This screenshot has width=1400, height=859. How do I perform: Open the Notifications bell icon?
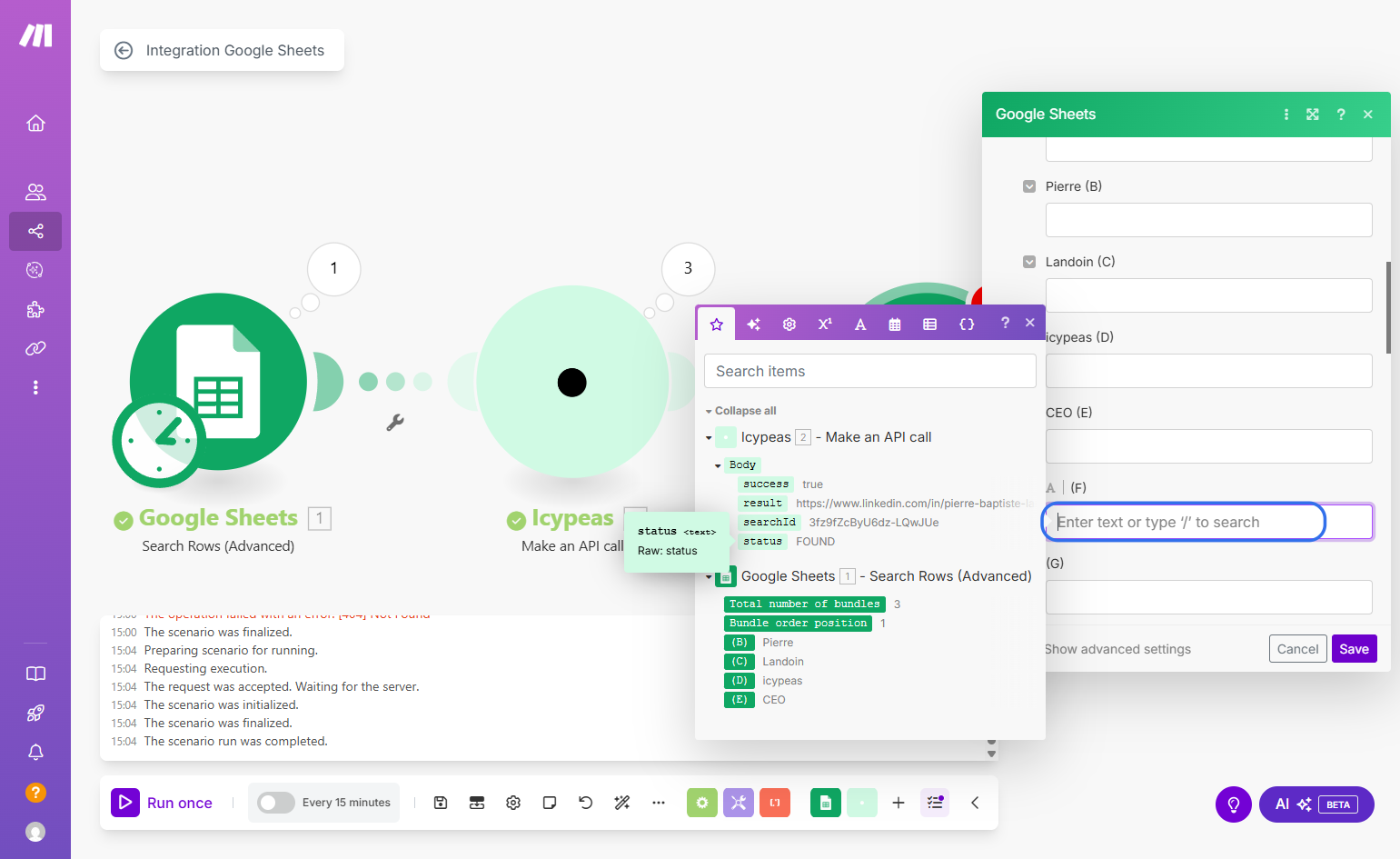click(35, 753)
